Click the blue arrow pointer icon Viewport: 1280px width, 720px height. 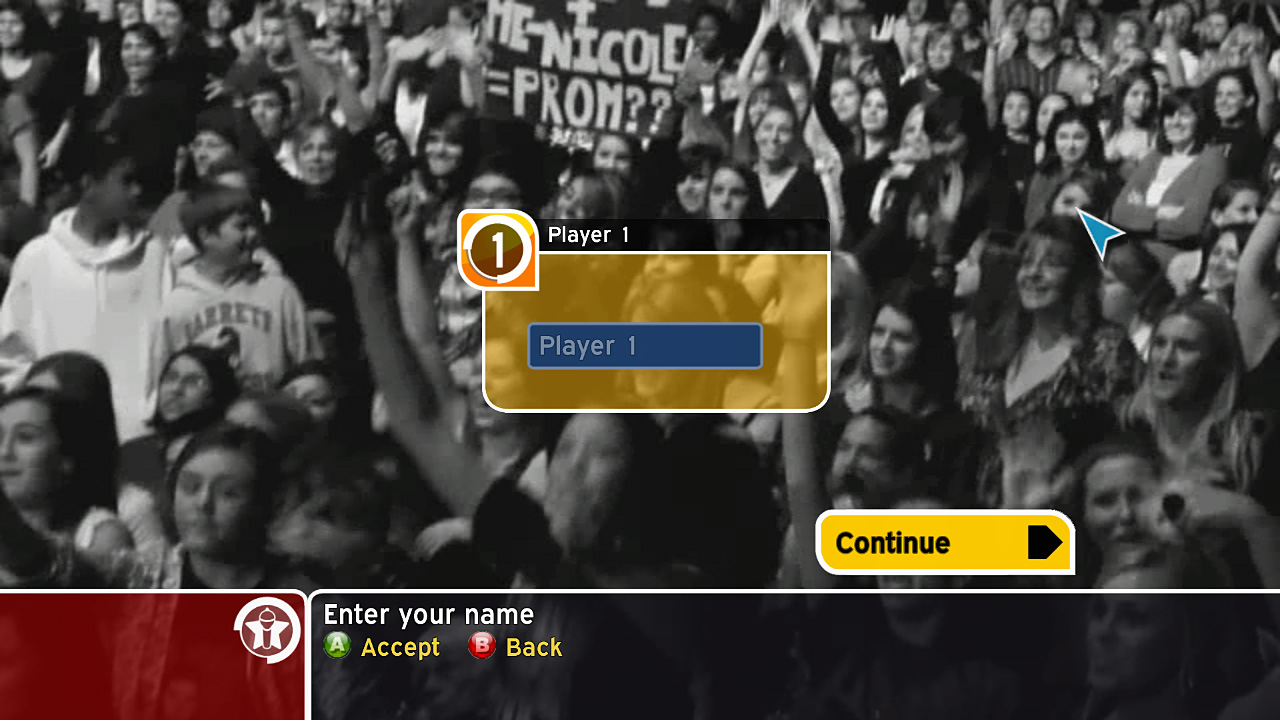(1099, 233)
